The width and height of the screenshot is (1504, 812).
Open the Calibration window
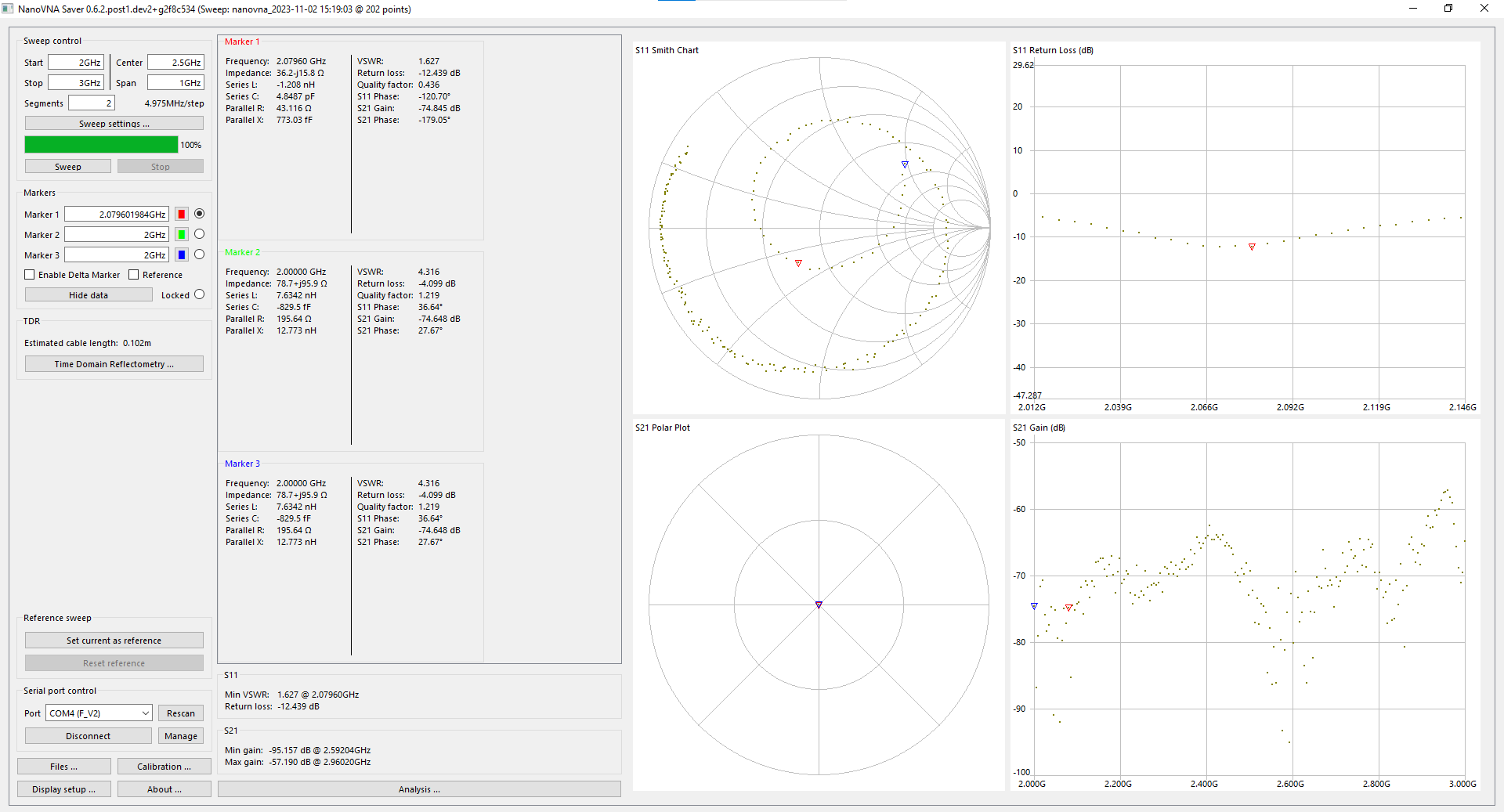(x=164, y=767)
